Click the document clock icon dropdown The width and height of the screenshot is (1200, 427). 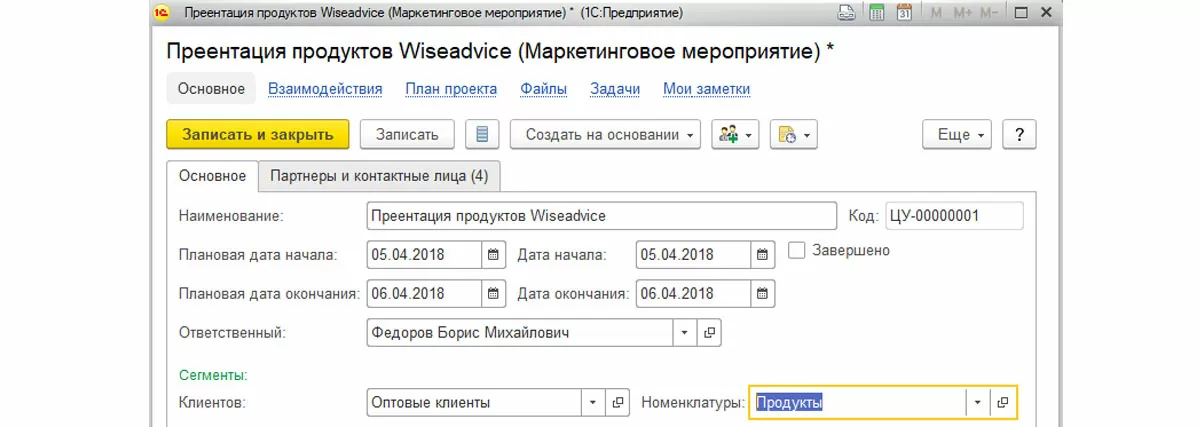tap(794, 135)
